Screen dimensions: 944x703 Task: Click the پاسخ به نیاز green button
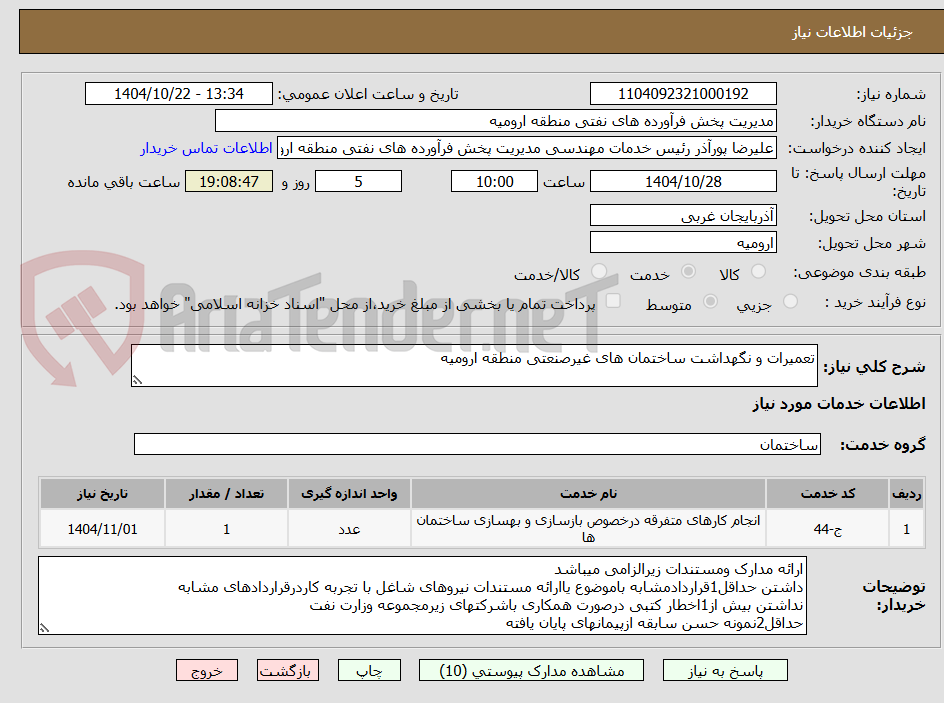coord(725,670)
